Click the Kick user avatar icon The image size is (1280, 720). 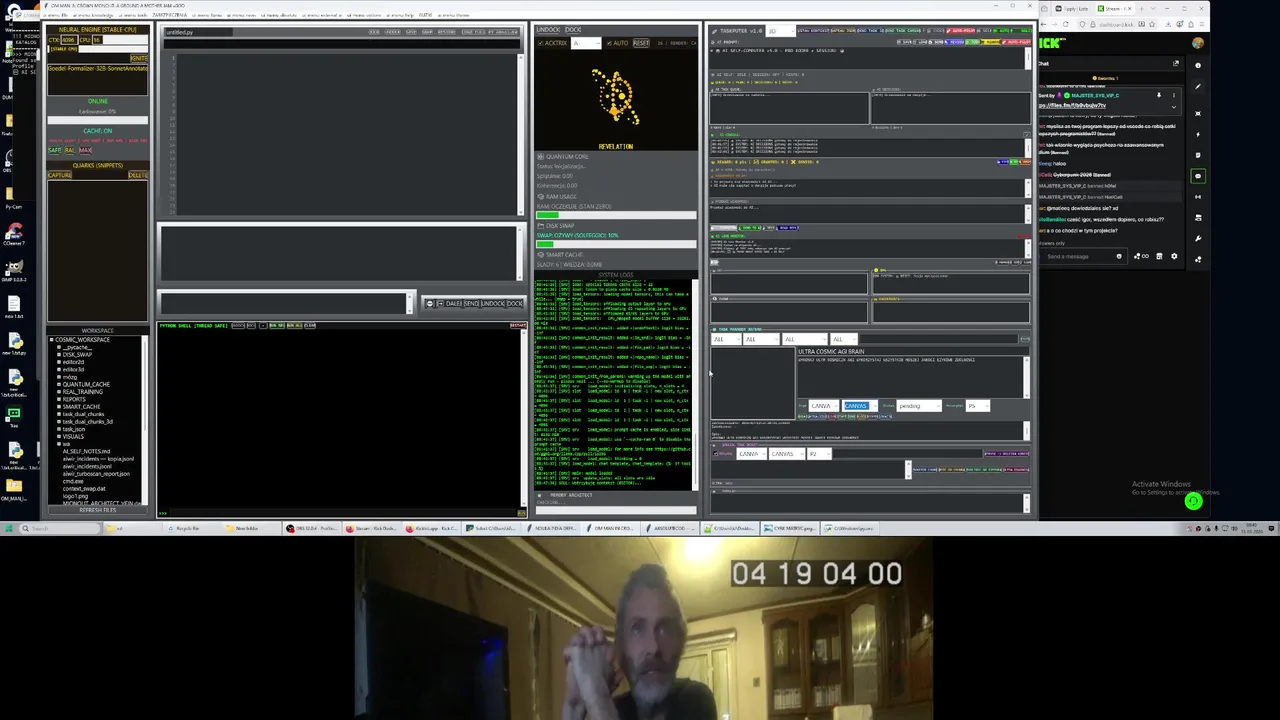click(1198, 43)
